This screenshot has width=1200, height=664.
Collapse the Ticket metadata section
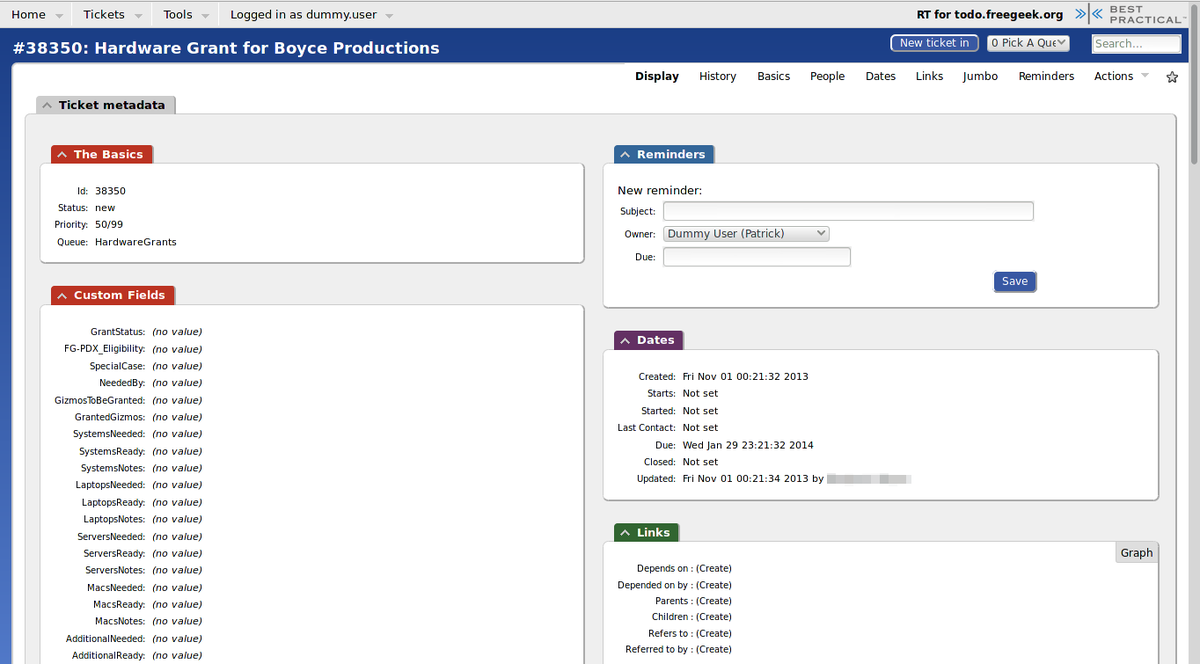[x=47, y=105]
